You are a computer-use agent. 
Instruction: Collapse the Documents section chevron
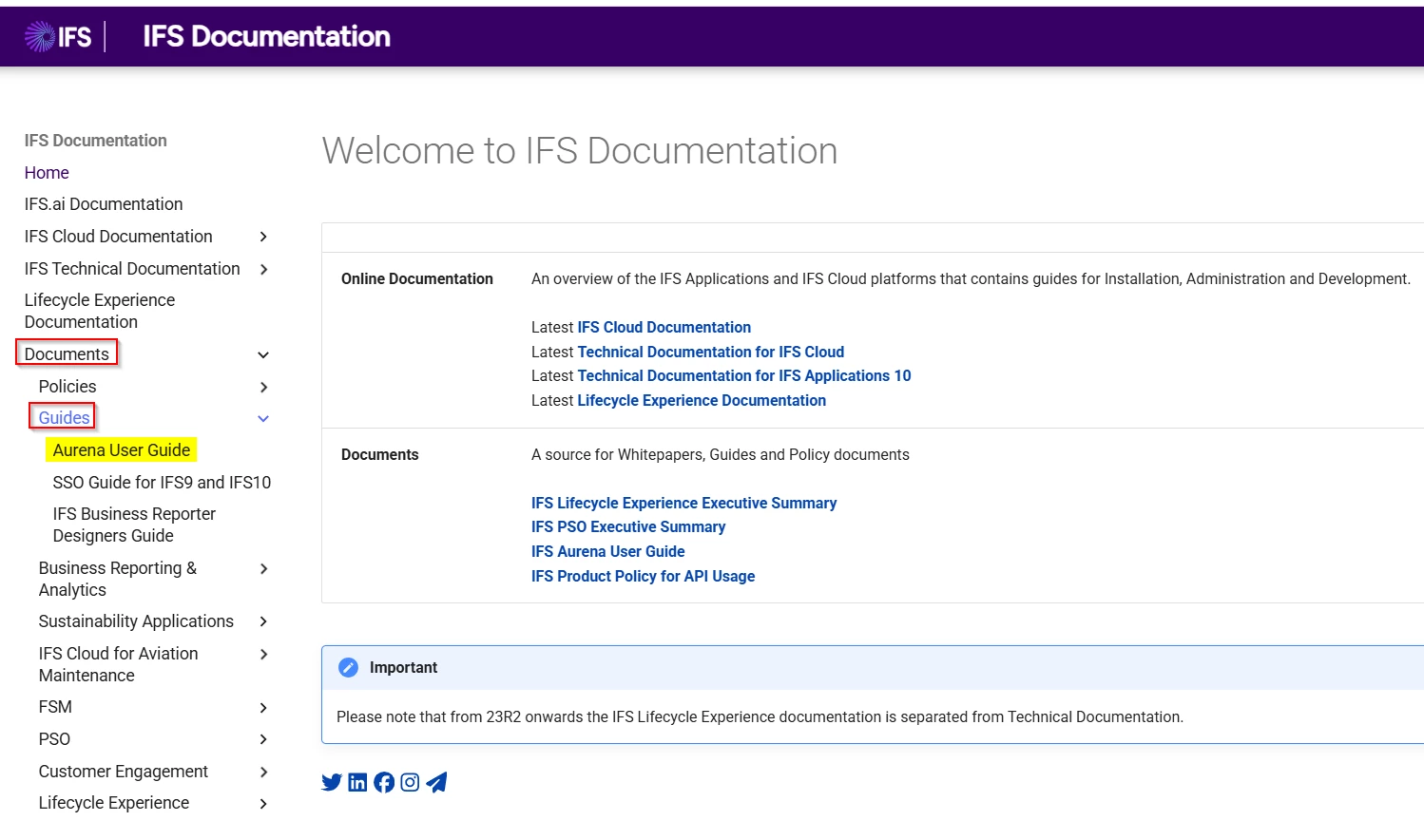[263, 354]
